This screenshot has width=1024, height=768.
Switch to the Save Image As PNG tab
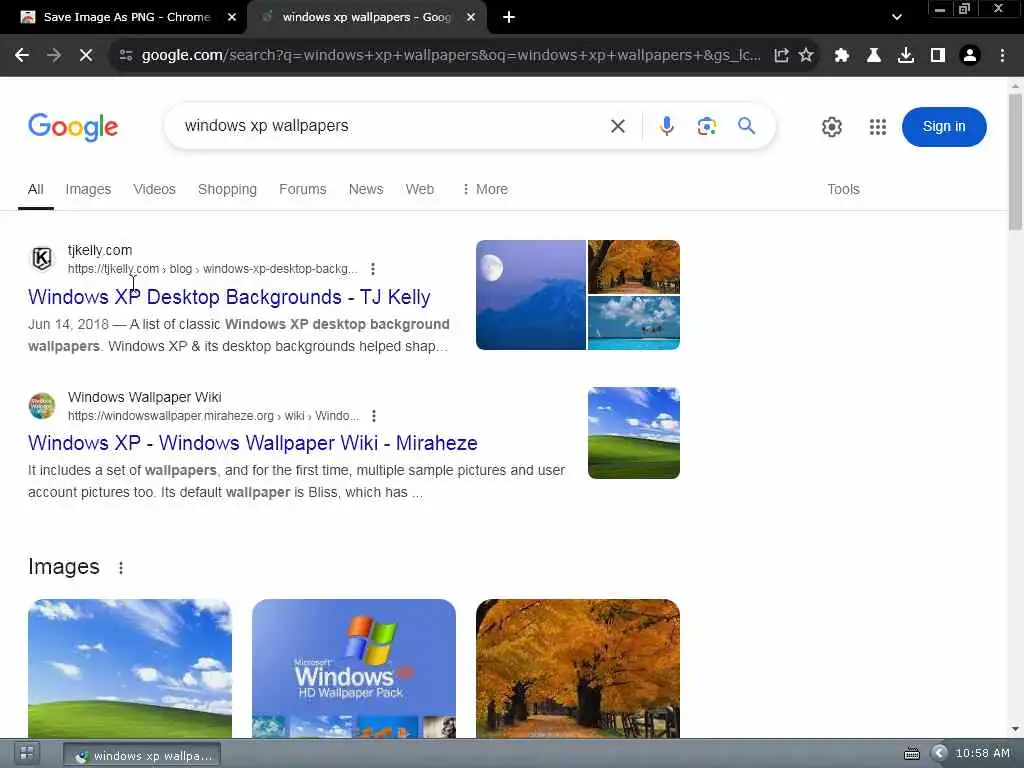[x=127, y=18]
